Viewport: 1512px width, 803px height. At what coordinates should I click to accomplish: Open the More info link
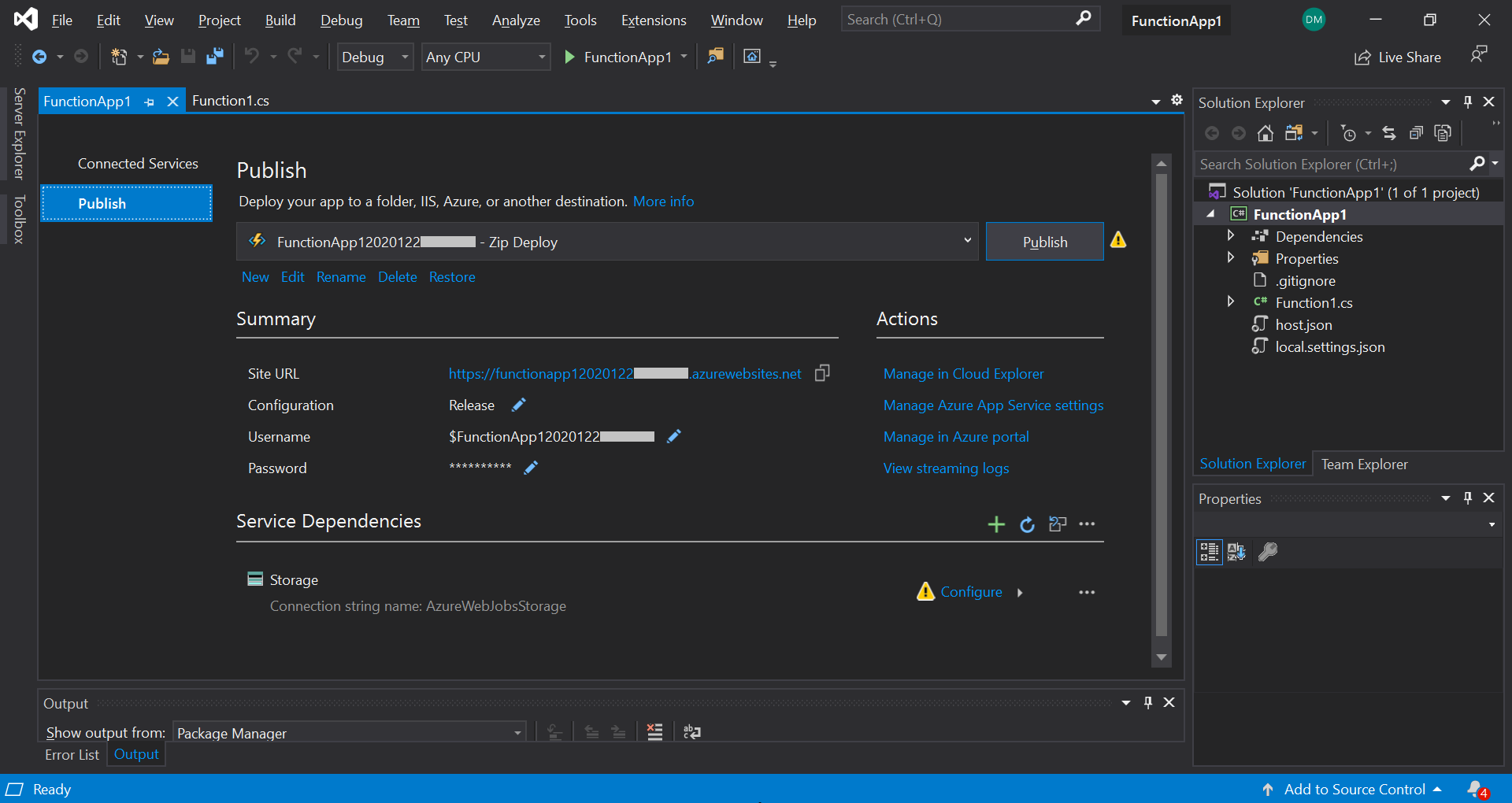coord(663,202)
